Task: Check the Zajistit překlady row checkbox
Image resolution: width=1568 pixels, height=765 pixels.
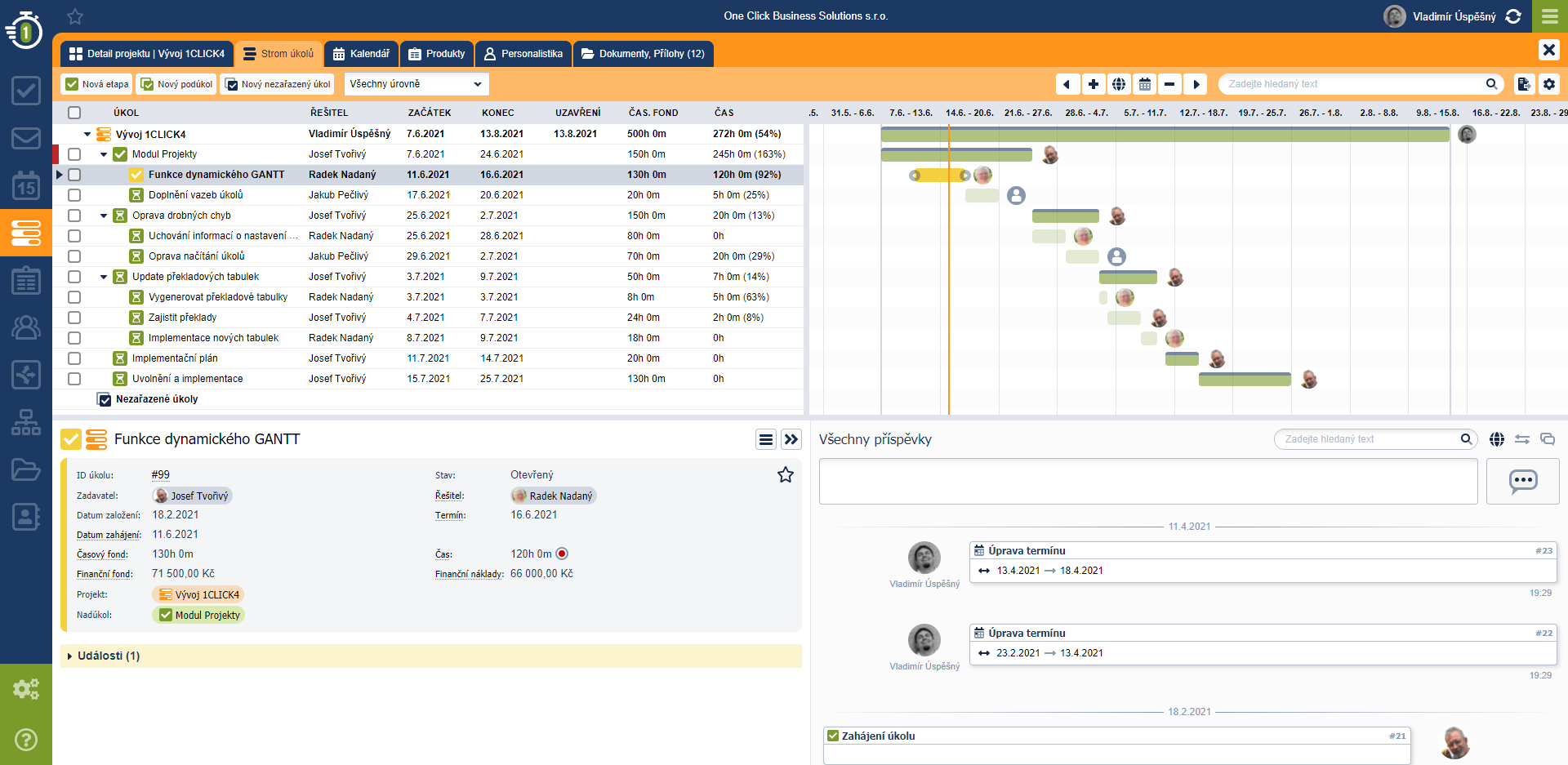Action: tap(74, 318)
